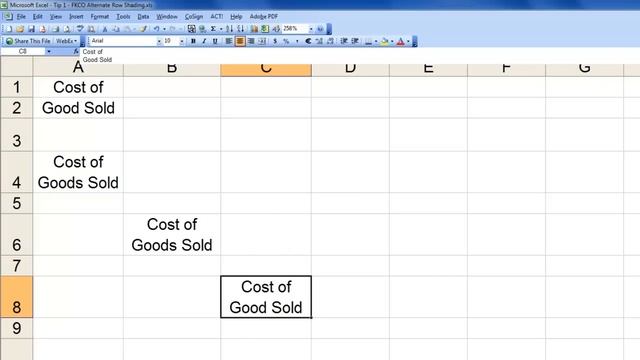Open the Format menu
Screen dimensions: 640x360
click(x=100, y=17)
